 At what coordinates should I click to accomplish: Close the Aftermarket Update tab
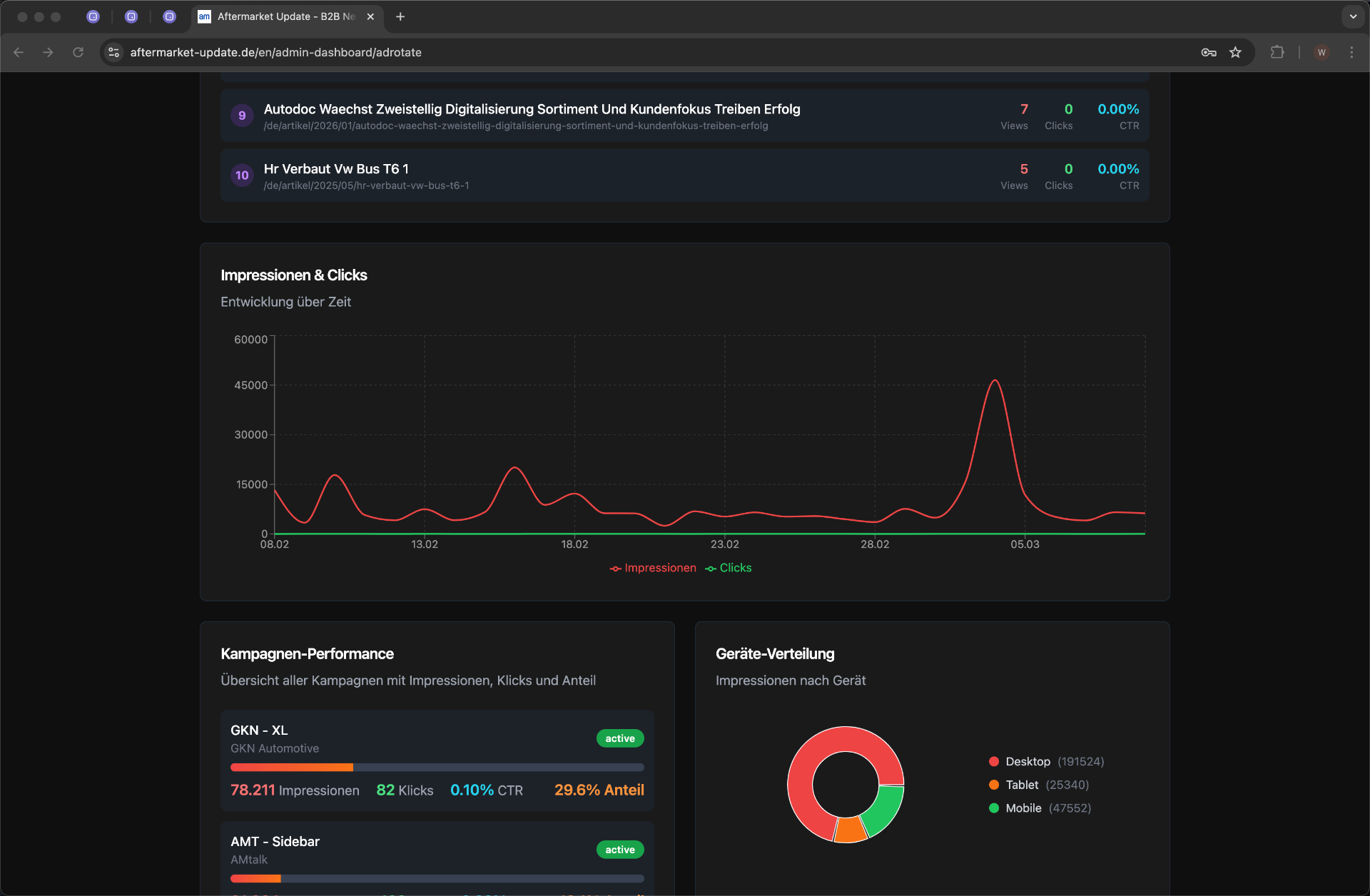click(370, 16)
